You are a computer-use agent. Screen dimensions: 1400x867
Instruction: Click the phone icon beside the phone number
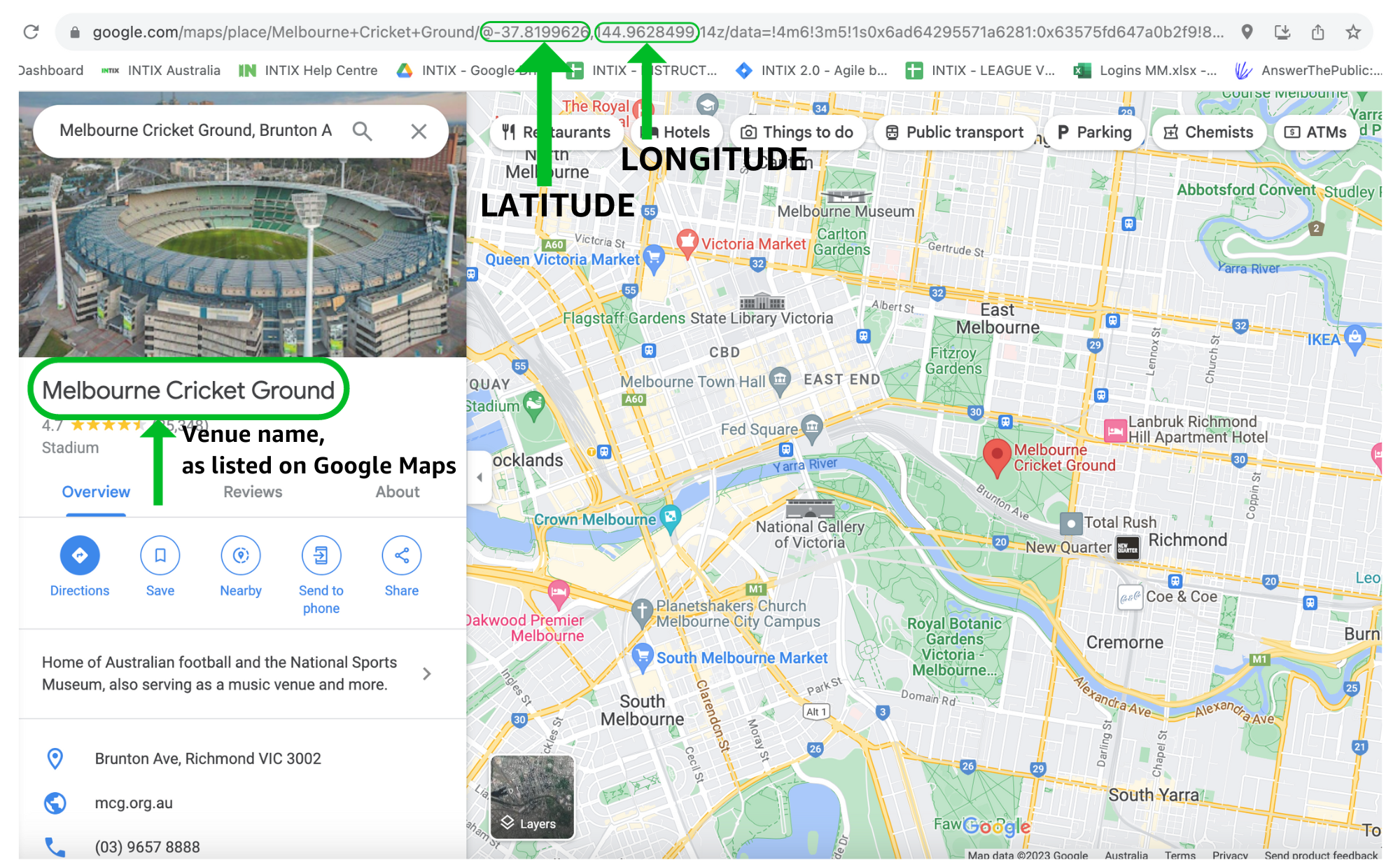point(55,847)
